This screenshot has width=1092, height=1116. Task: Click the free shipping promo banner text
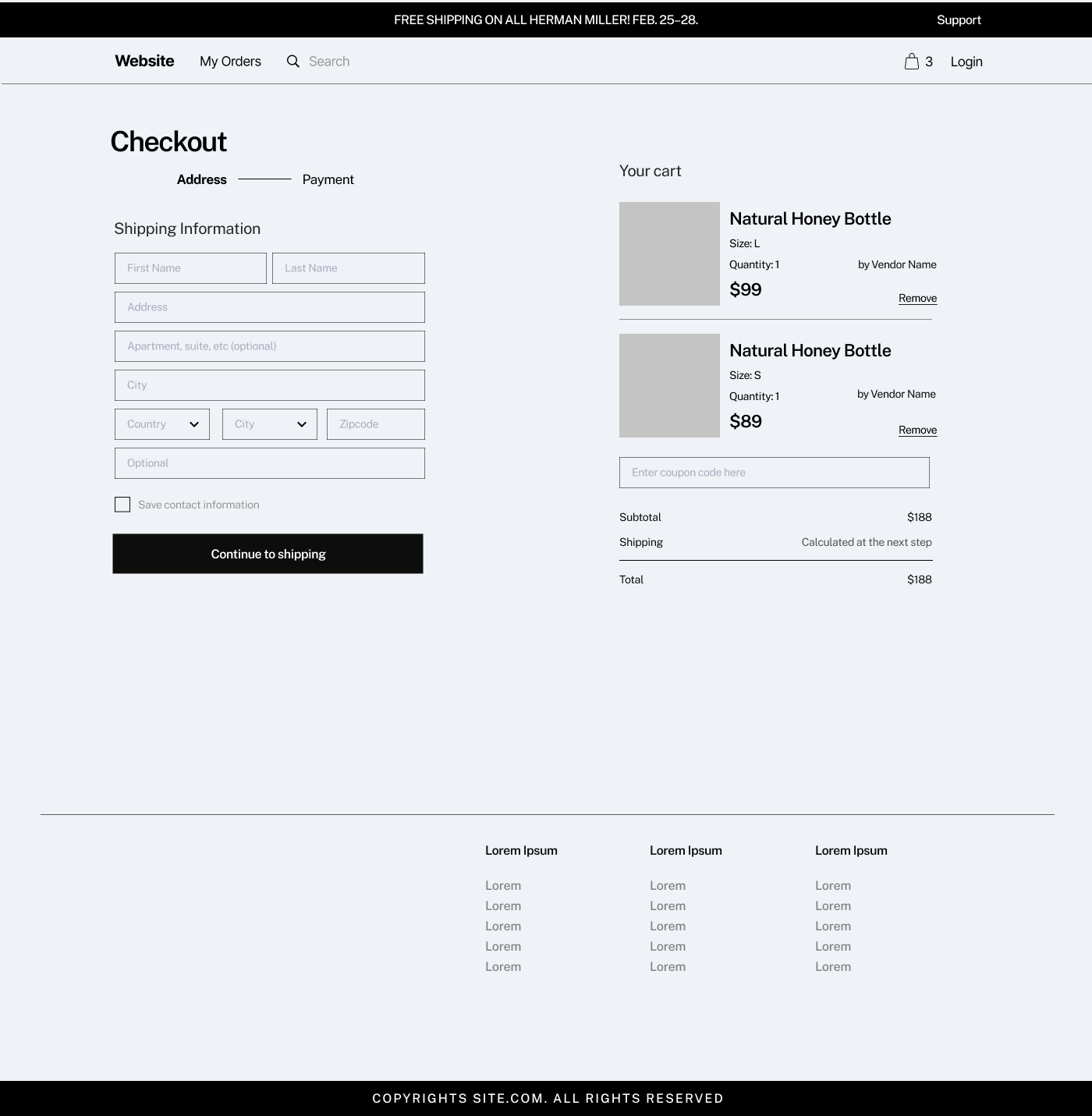click(546, 20)
